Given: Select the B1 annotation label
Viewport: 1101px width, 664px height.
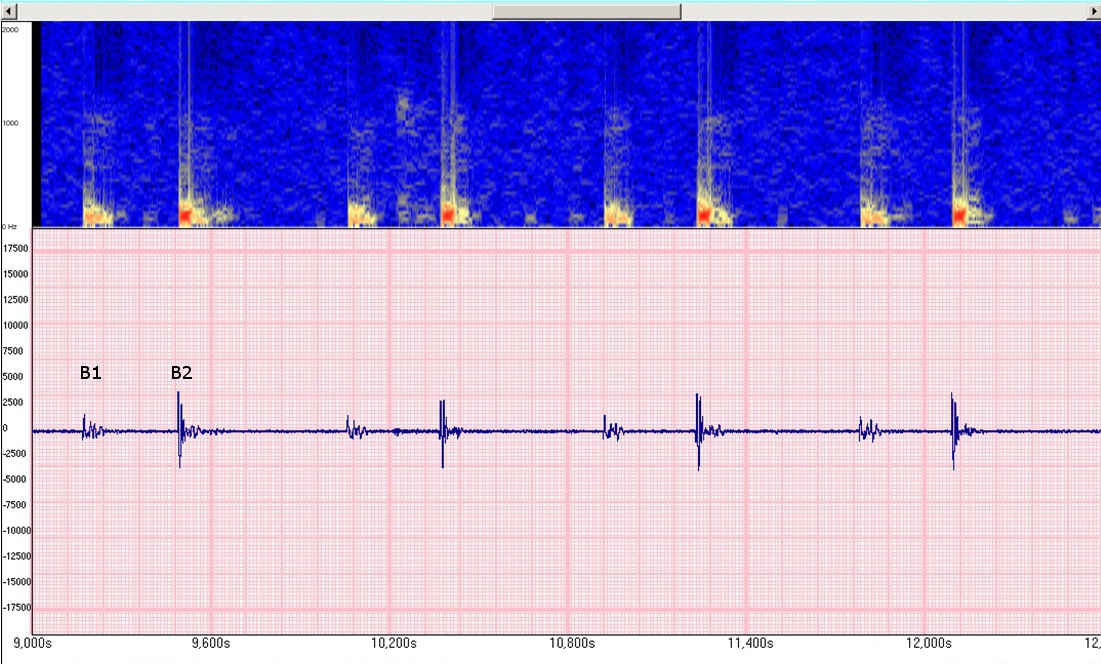Looking at the screenshot, I should pos(90,373).
